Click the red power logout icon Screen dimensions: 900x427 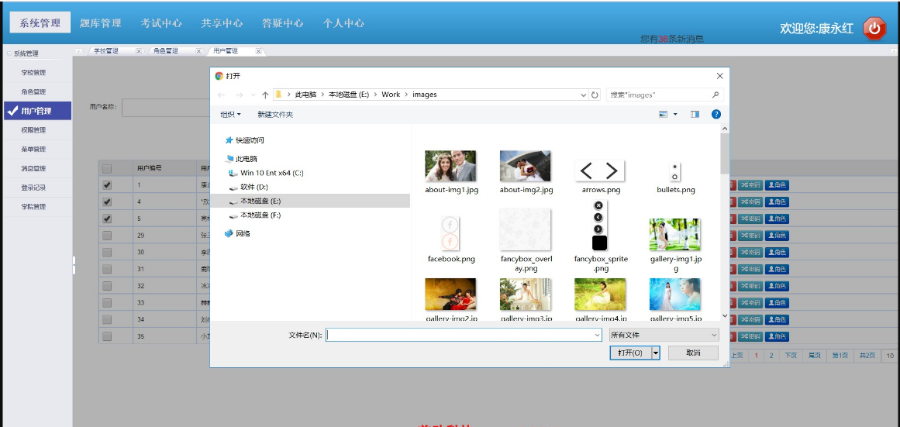tap(874, 28)
